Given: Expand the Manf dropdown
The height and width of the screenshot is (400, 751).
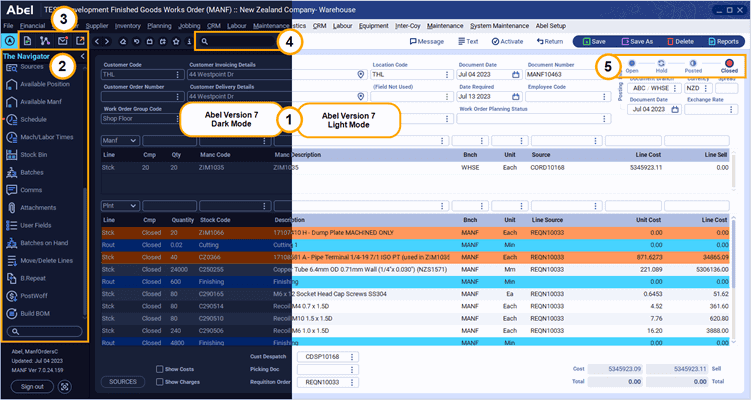Looking at the screenshot, I should (x=135, y=141).
